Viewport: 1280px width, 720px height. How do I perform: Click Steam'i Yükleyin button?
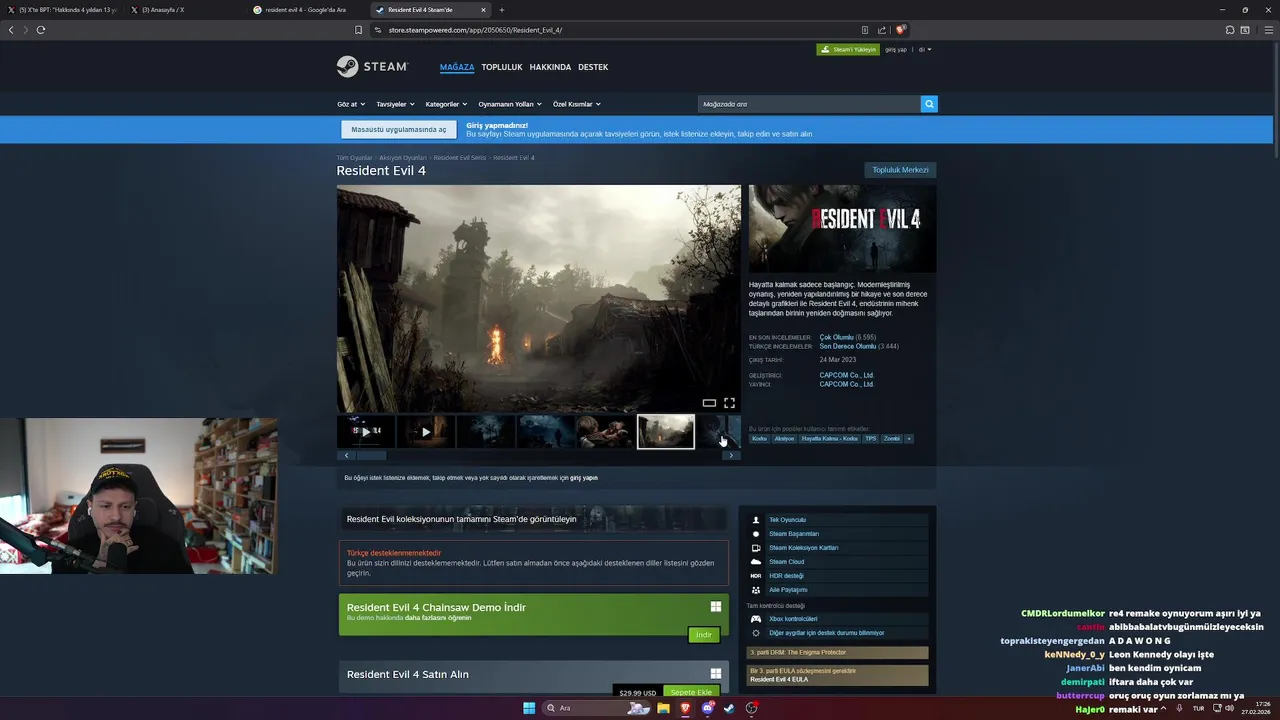[x=848, y=49]
